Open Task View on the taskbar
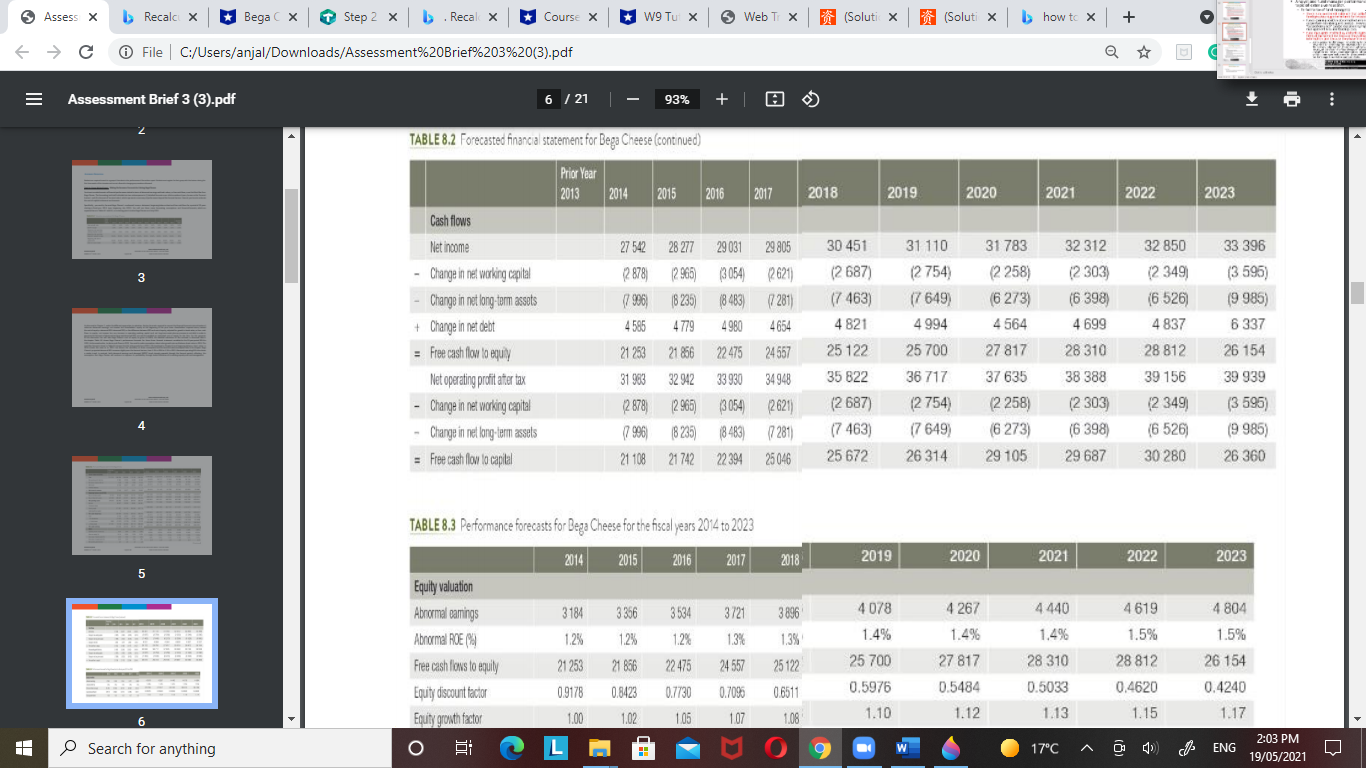This screenshot has width=1366, height=768. (463, 748)
